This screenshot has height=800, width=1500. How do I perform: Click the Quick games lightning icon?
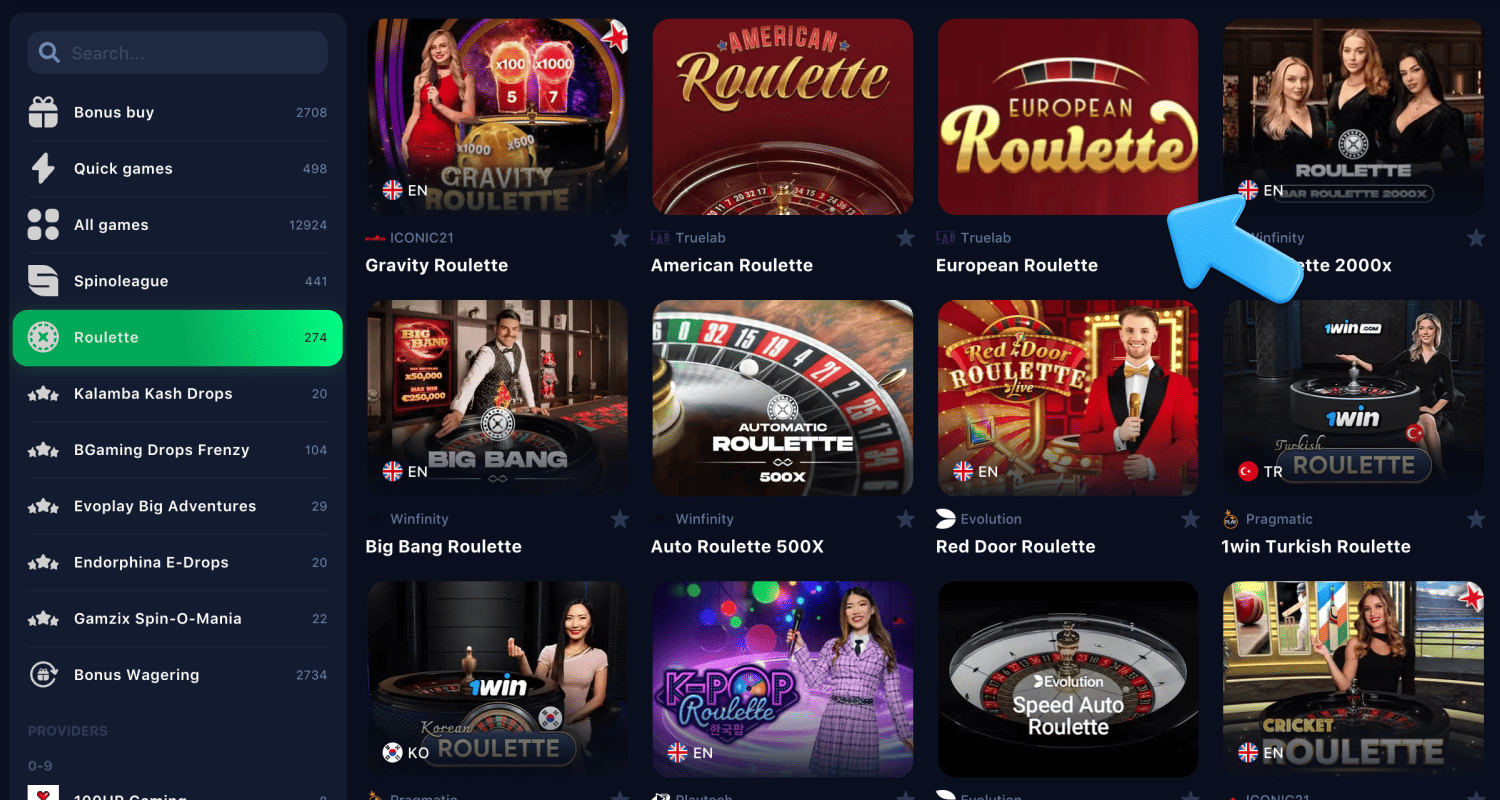pyautogui.click(x=43, y=169)
